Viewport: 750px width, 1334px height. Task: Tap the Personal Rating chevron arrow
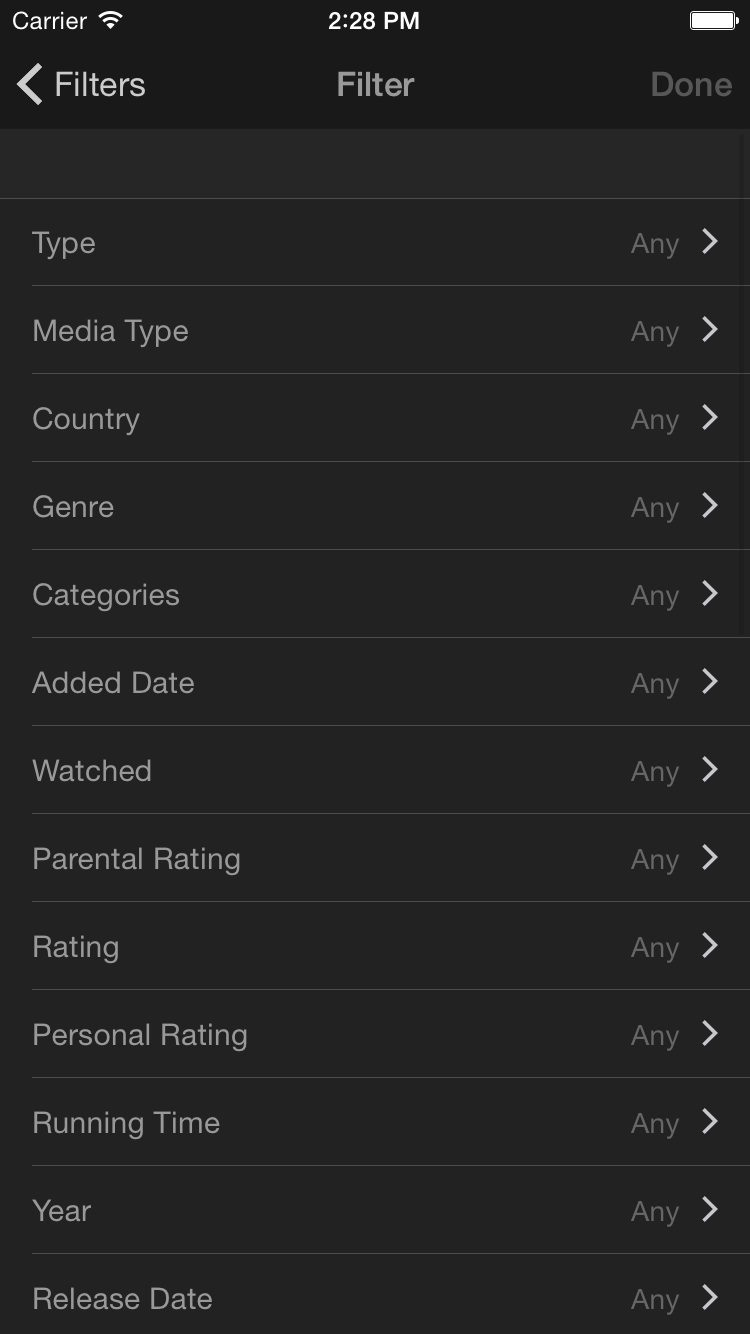pos(710,1034)
